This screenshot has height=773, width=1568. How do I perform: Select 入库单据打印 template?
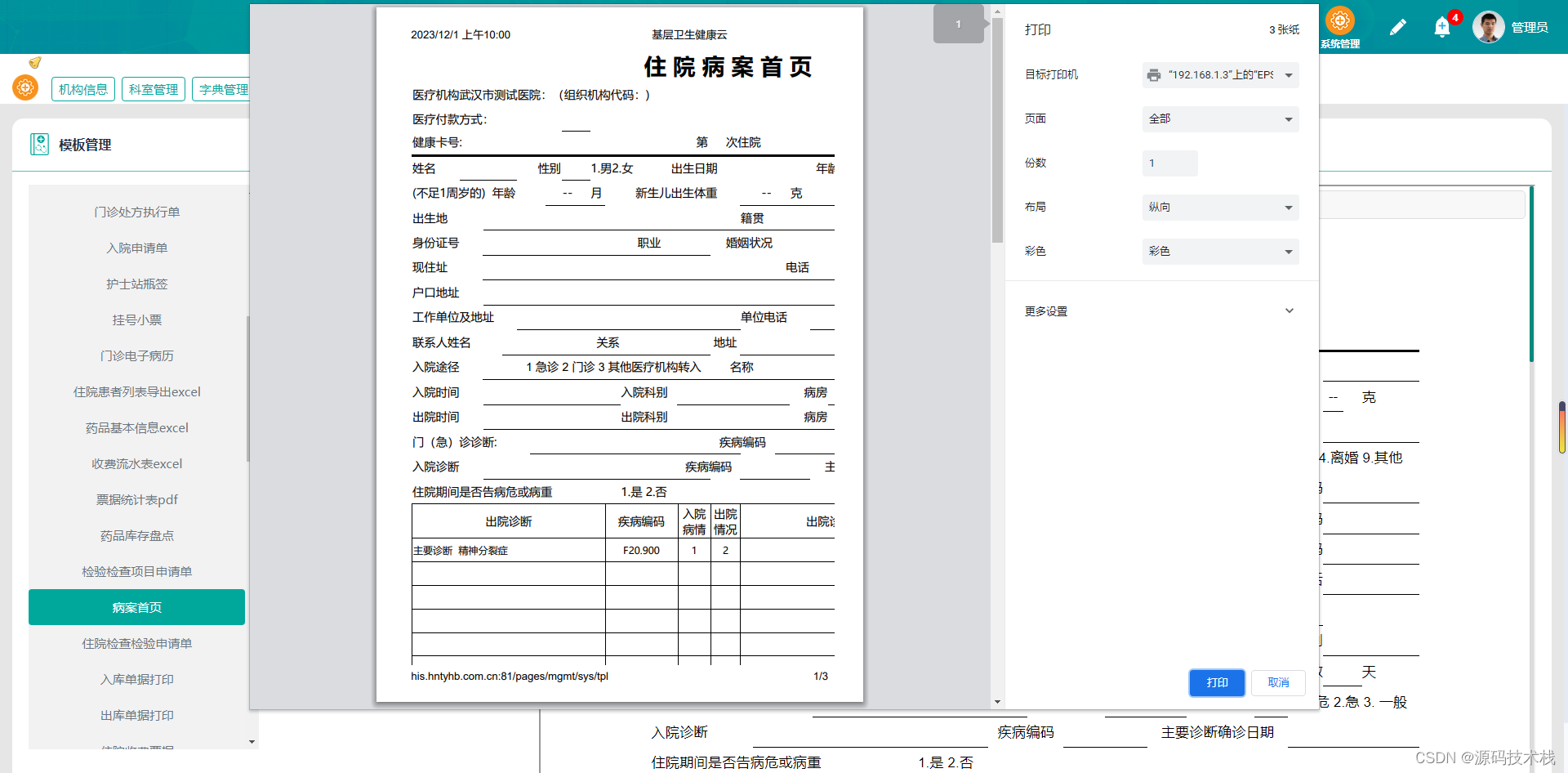(x=137, y=679)
